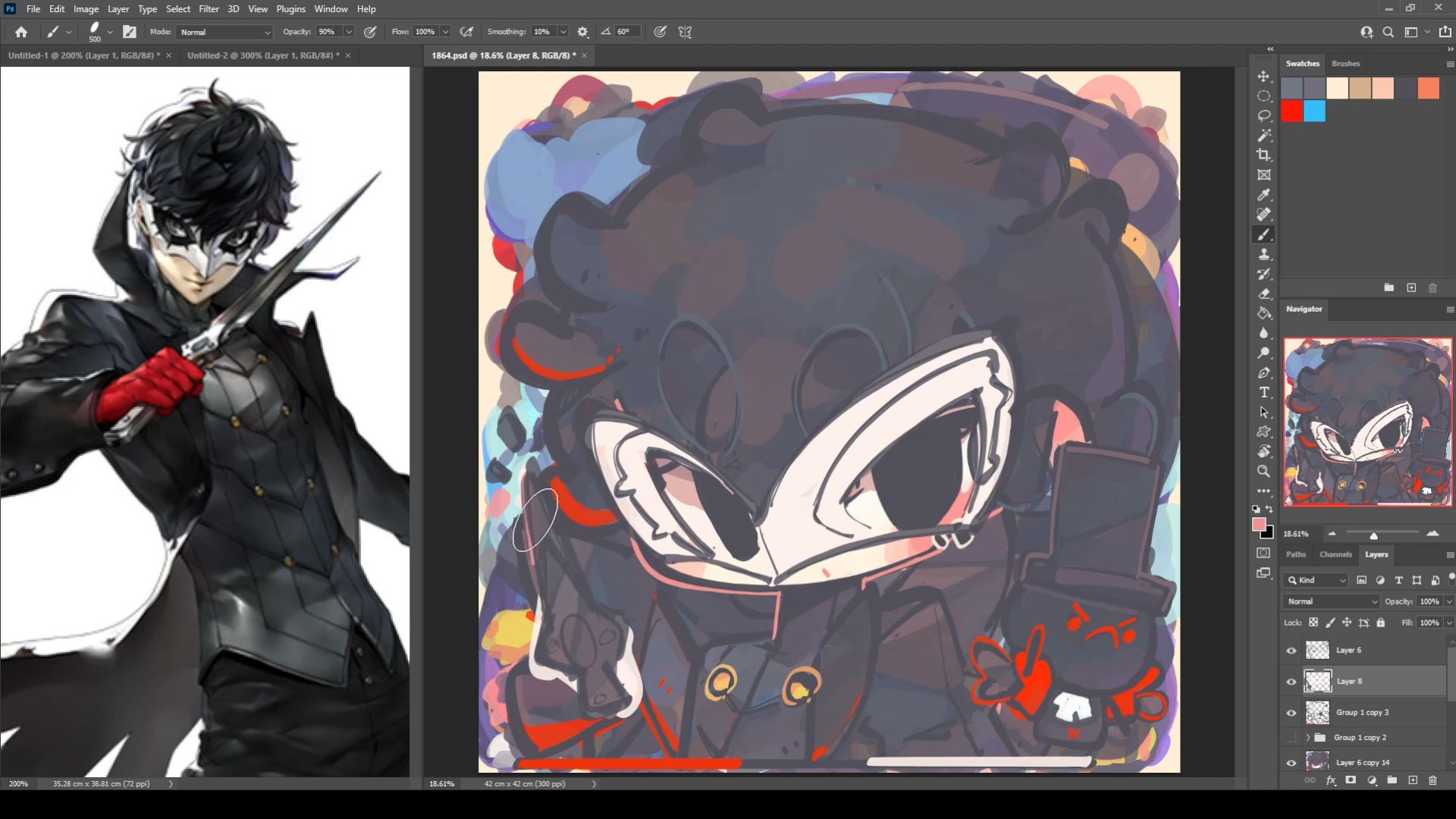Viewport: 1456px width, 819px height.
Task: Select the Eyedropper tool
Action: tap(1263, 195)
